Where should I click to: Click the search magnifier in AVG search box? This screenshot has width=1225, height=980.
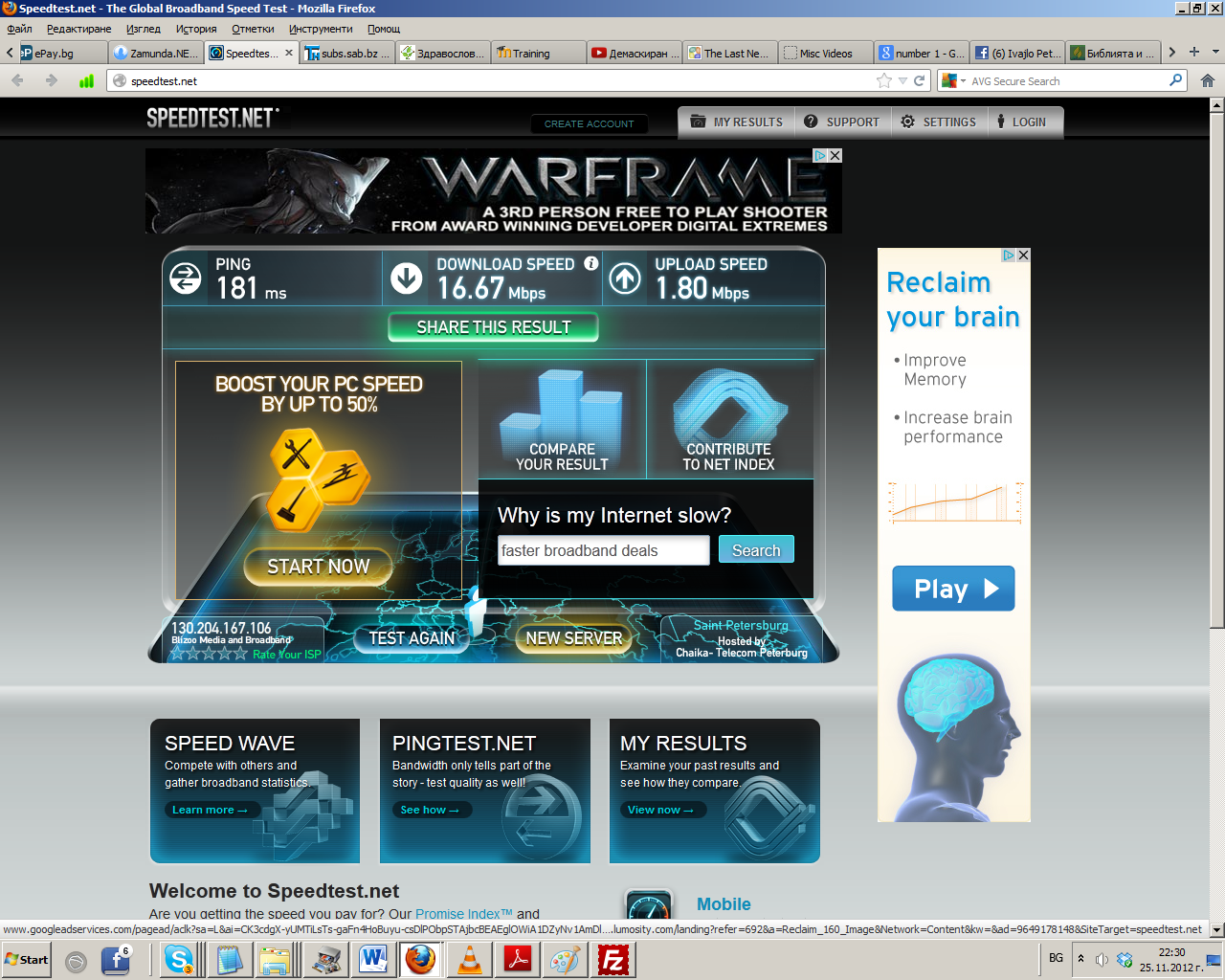pyautogui.click(x=1176, y=80)
